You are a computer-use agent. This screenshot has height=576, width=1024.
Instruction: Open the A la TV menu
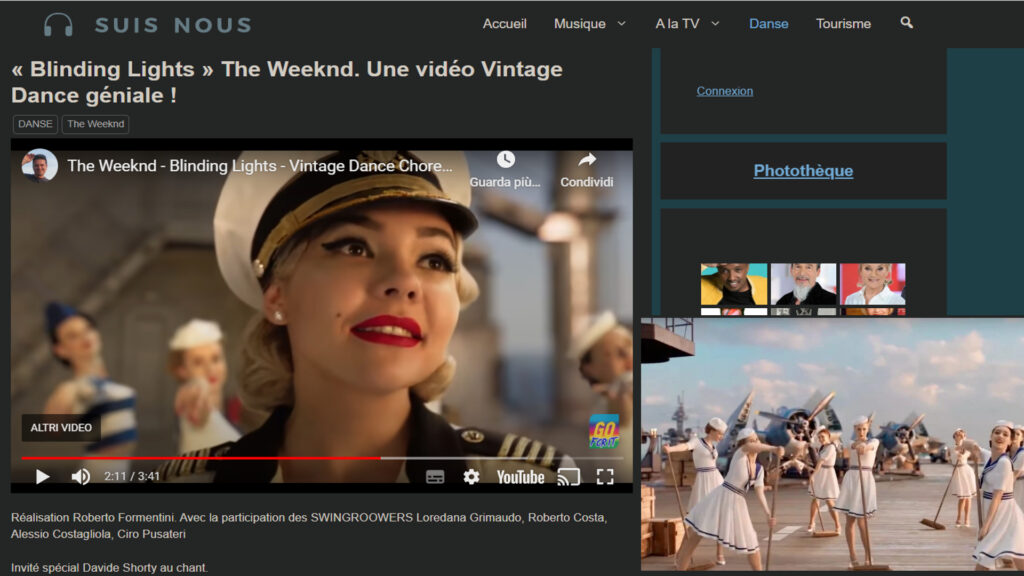pos(677,24)
